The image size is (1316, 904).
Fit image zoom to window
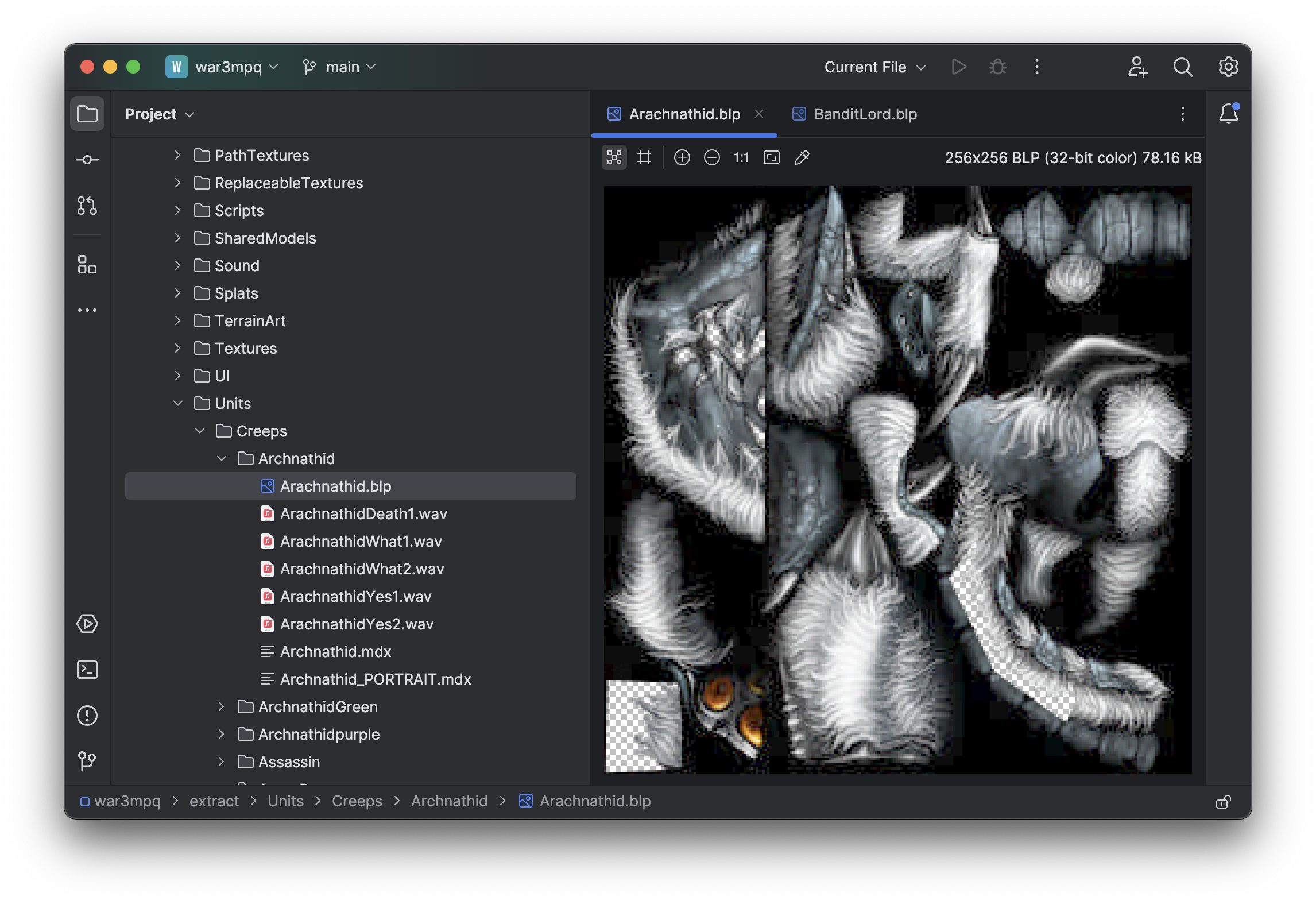click(x=772, y=157)
